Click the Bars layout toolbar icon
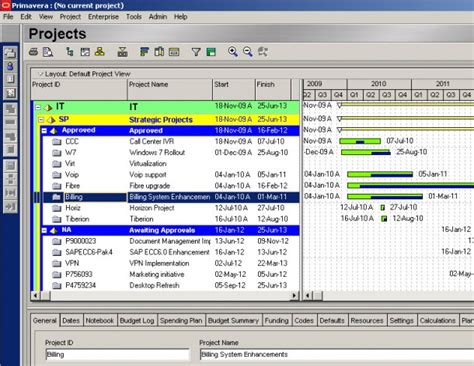The image size is (474, 366). 144,52
